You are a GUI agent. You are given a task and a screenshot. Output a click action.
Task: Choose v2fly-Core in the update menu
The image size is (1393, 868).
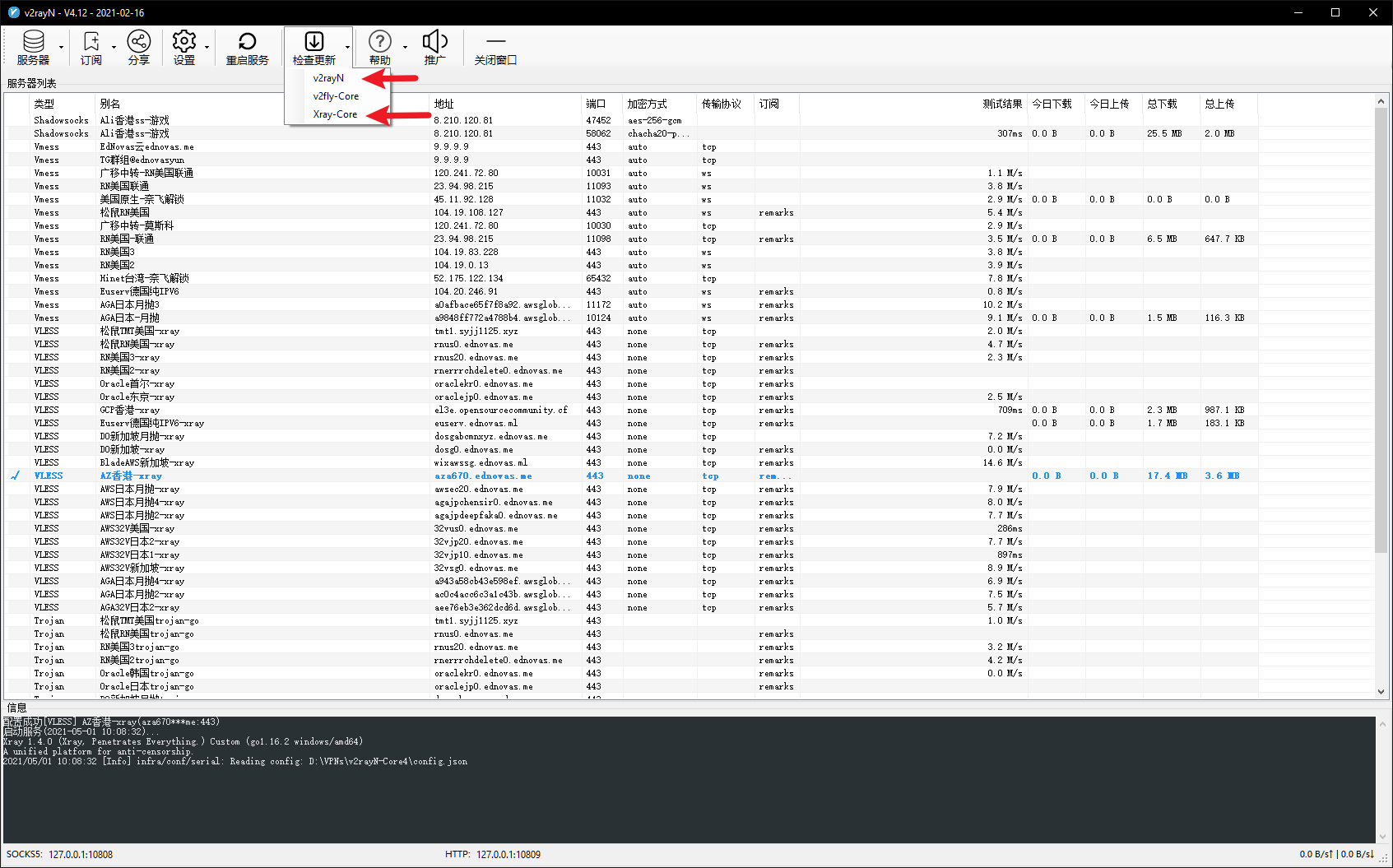(336, 96)
